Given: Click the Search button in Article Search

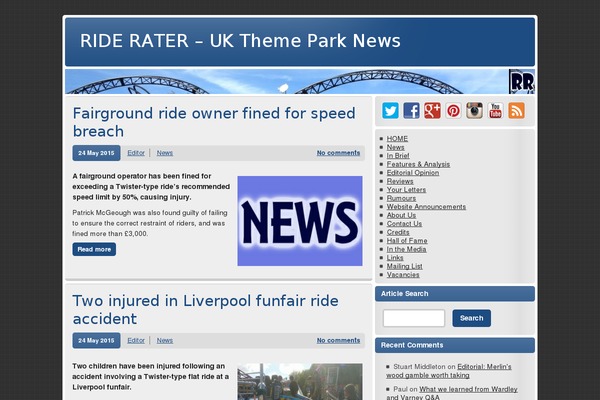Looking at the screenshot, I should pos(471,318).
